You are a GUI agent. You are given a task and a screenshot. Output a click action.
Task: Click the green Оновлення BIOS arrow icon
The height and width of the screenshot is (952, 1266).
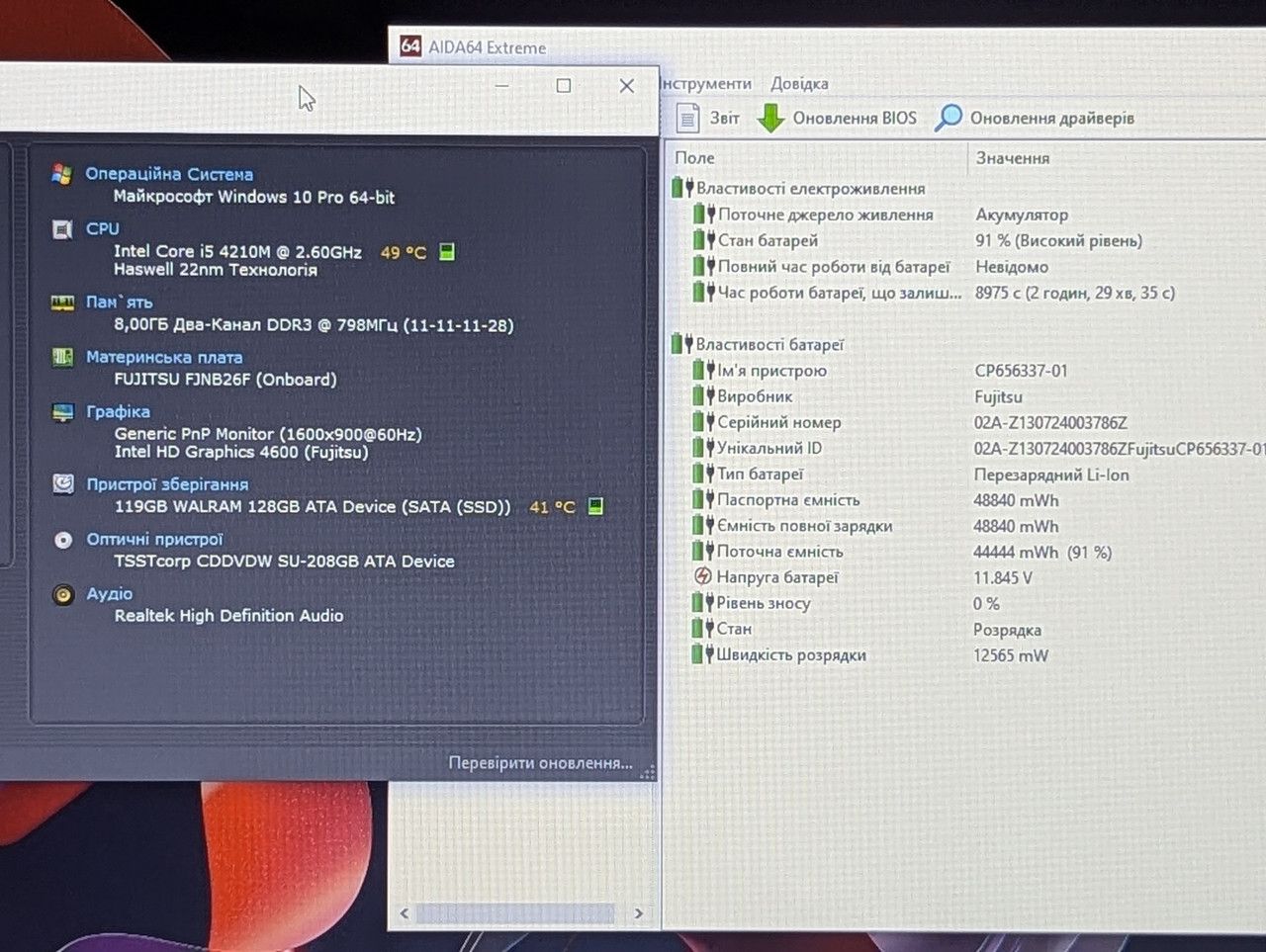[x=770, y=119]
